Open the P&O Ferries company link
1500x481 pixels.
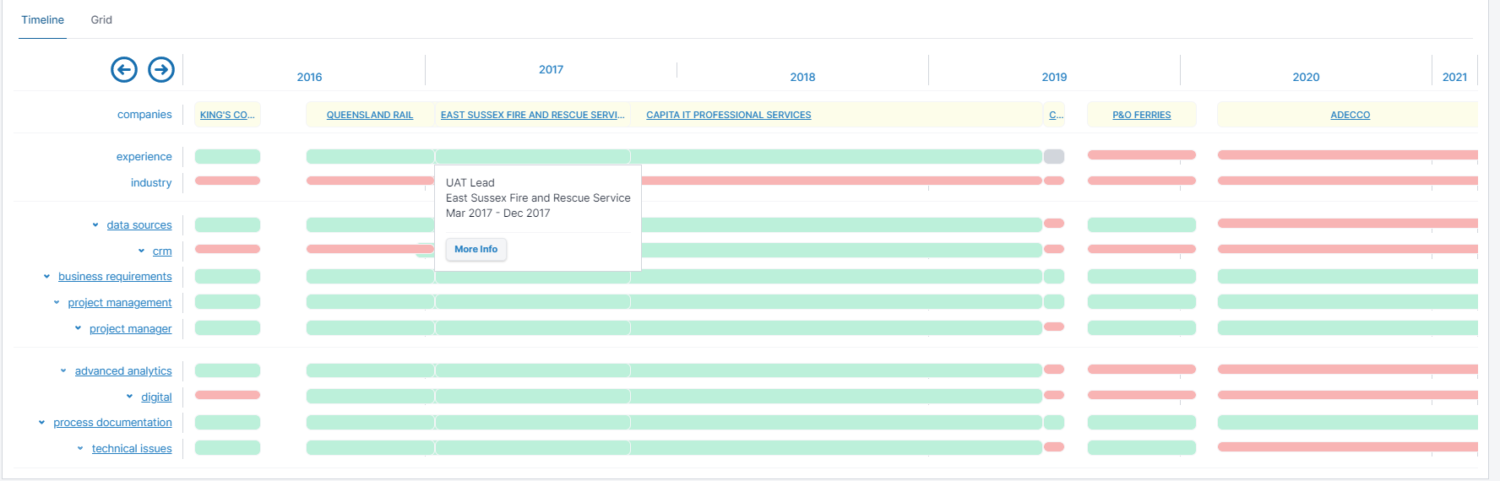coord(1141,115)
